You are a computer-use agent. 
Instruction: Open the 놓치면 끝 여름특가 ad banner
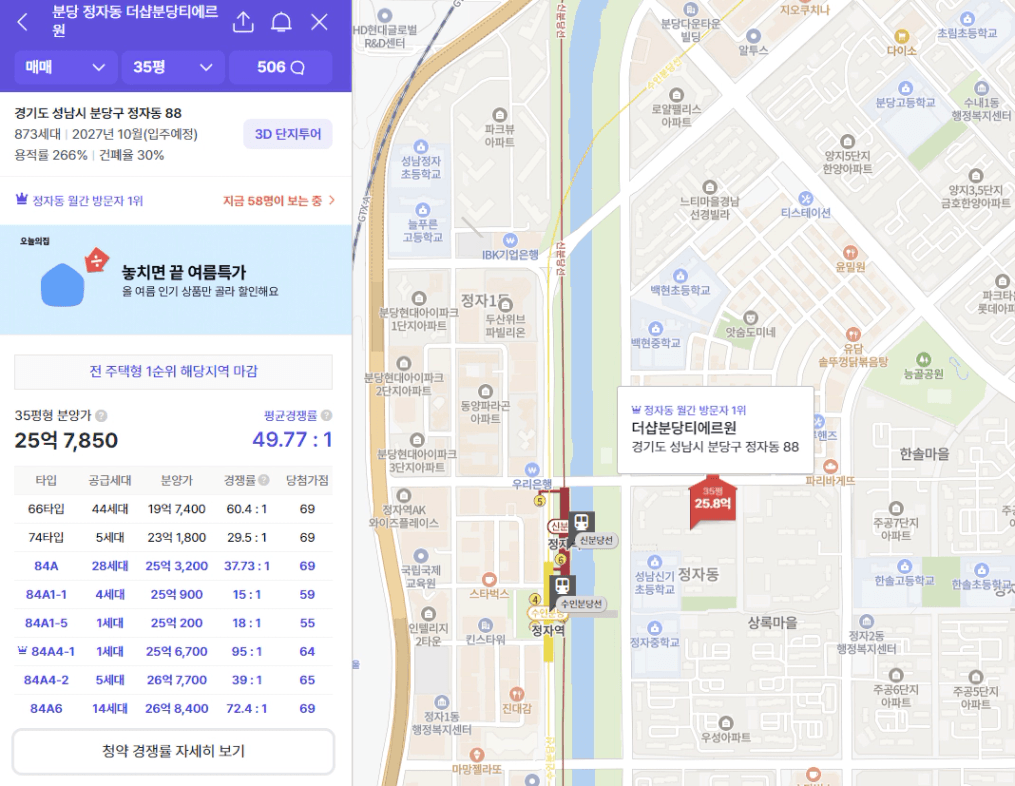pos(175,280)
